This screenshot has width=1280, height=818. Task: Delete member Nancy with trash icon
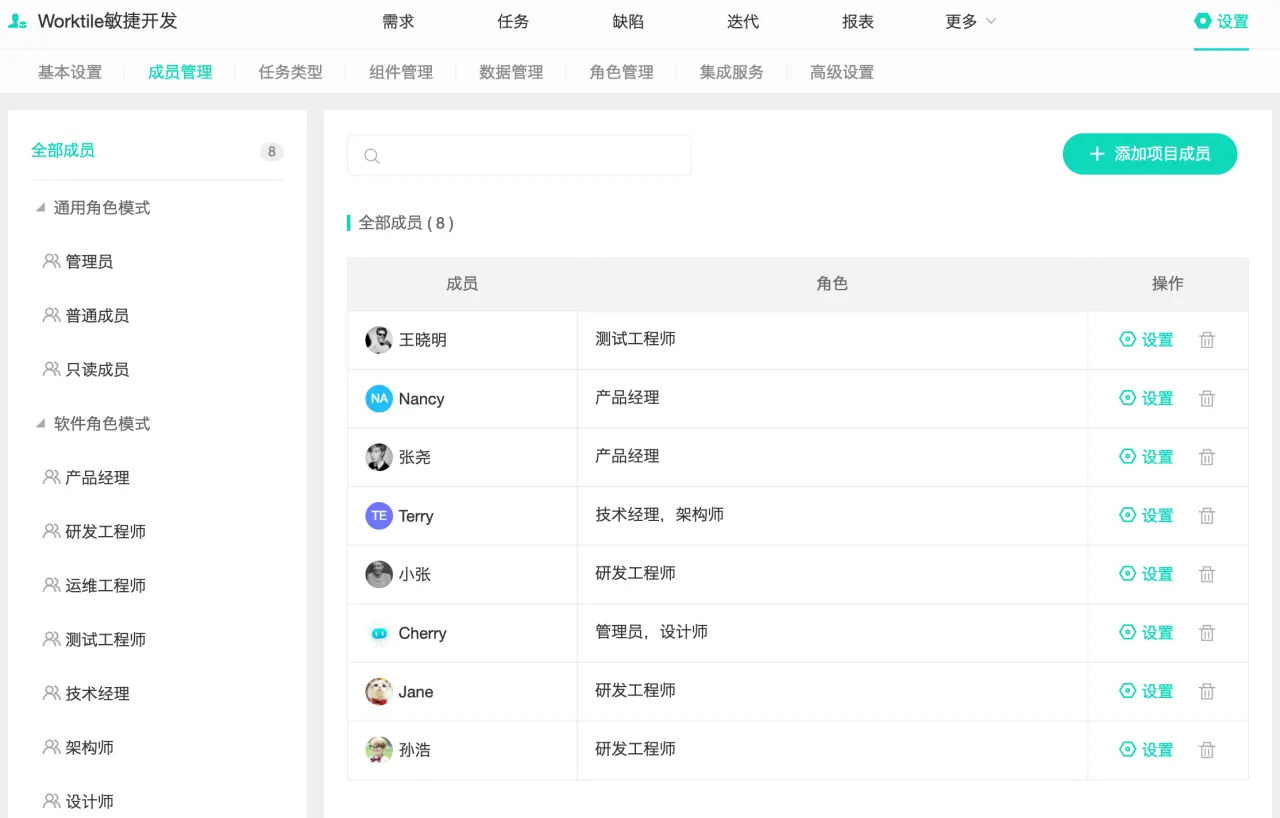coord(1207,399)
